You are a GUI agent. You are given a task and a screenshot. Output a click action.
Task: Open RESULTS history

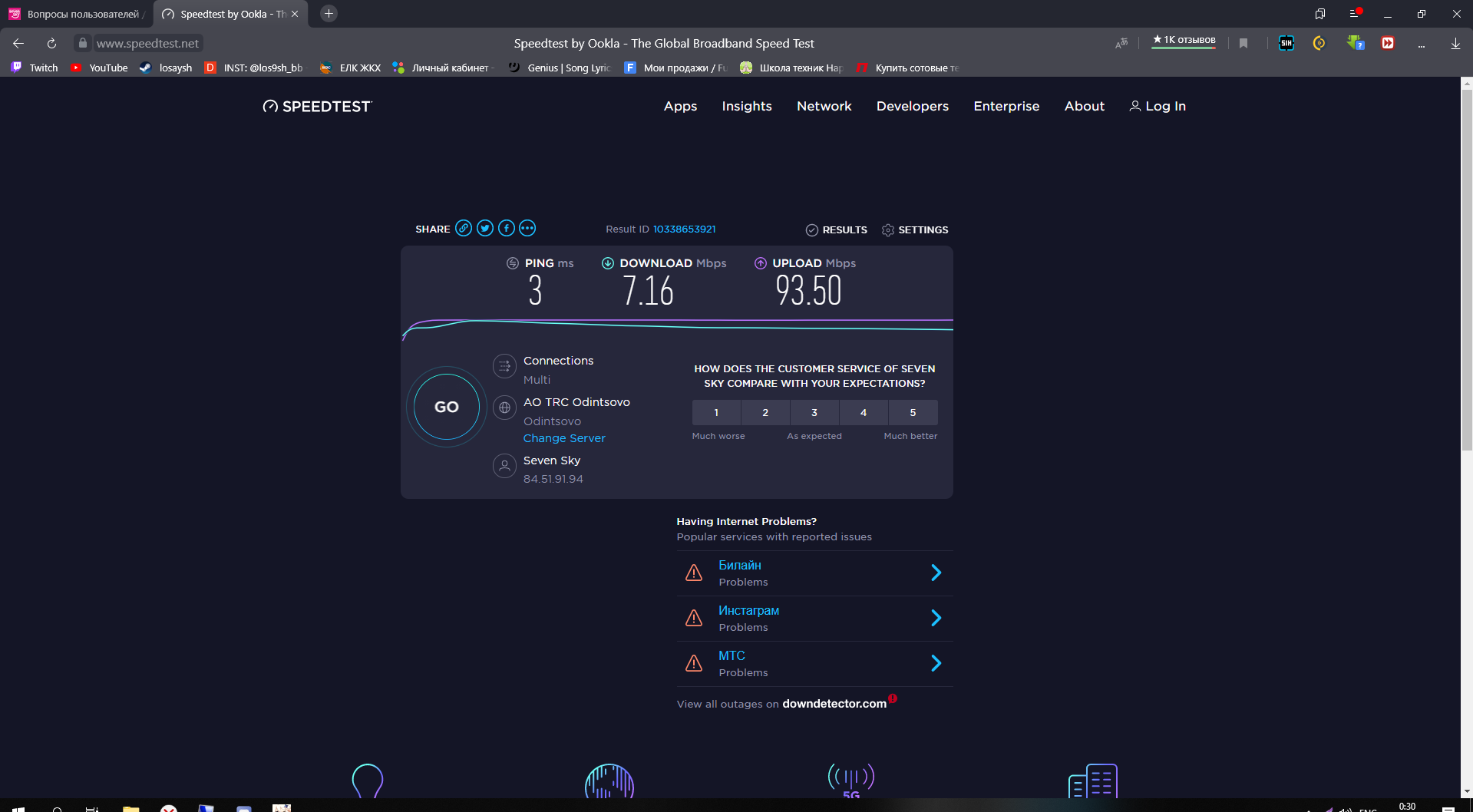837,229
